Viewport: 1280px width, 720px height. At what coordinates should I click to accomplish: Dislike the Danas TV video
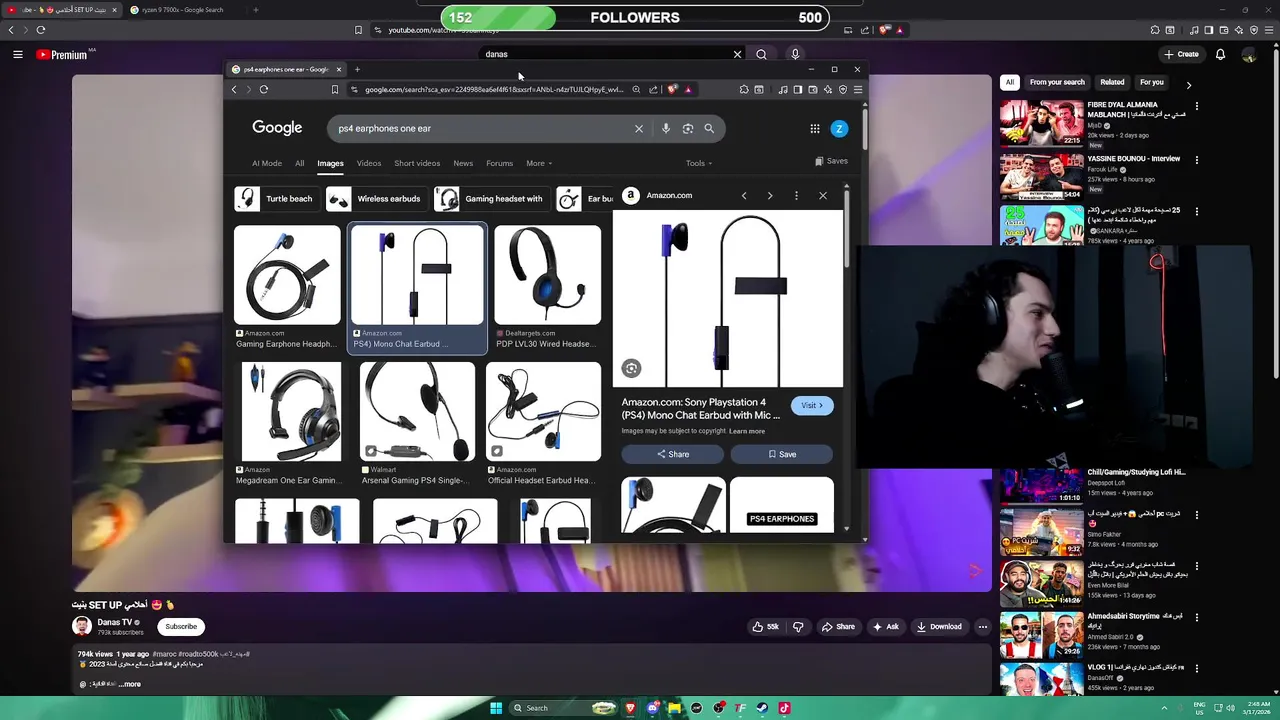(798, 627)
